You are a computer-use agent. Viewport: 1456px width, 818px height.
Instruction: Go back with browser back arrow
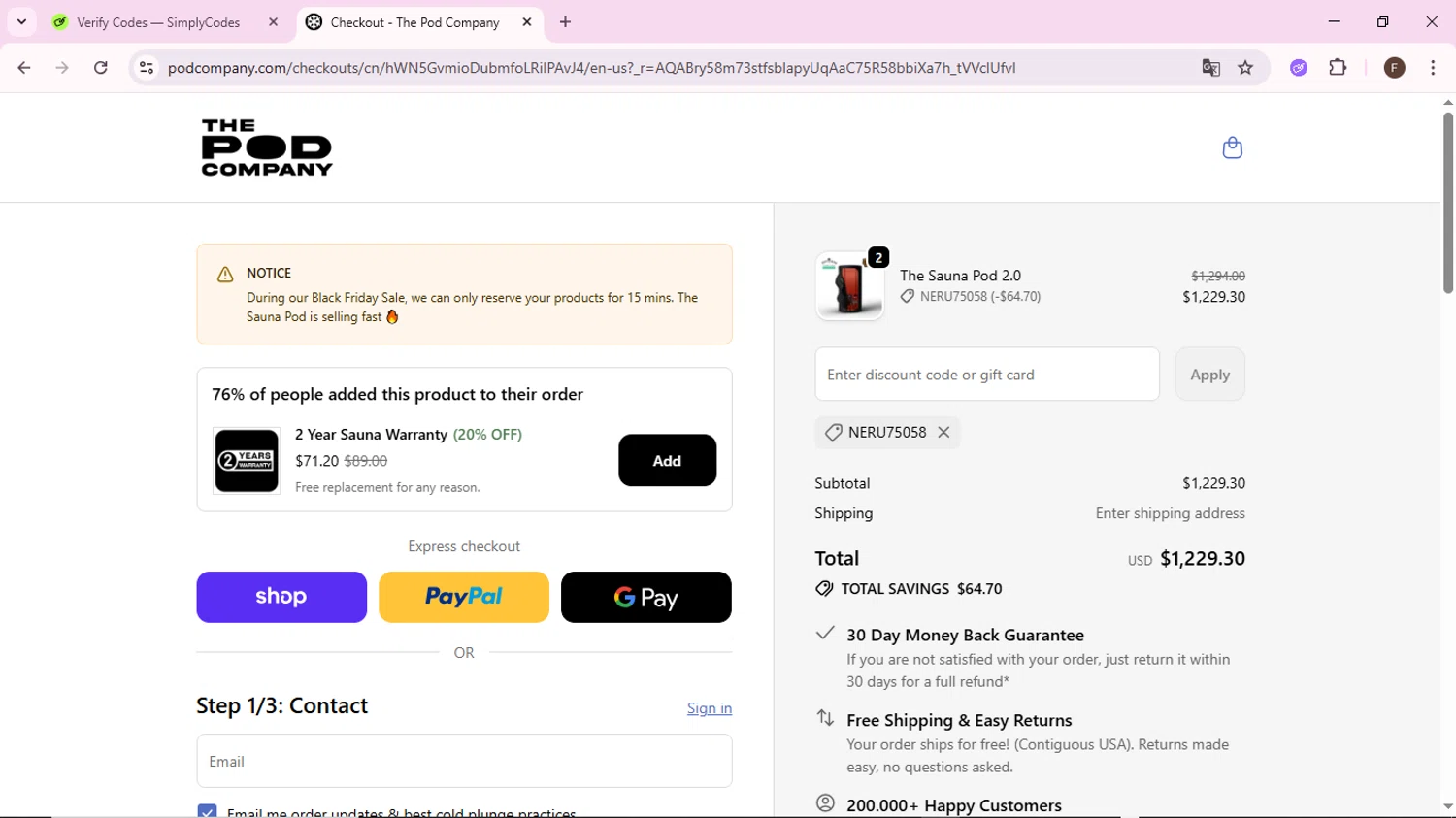pos(24,68)
